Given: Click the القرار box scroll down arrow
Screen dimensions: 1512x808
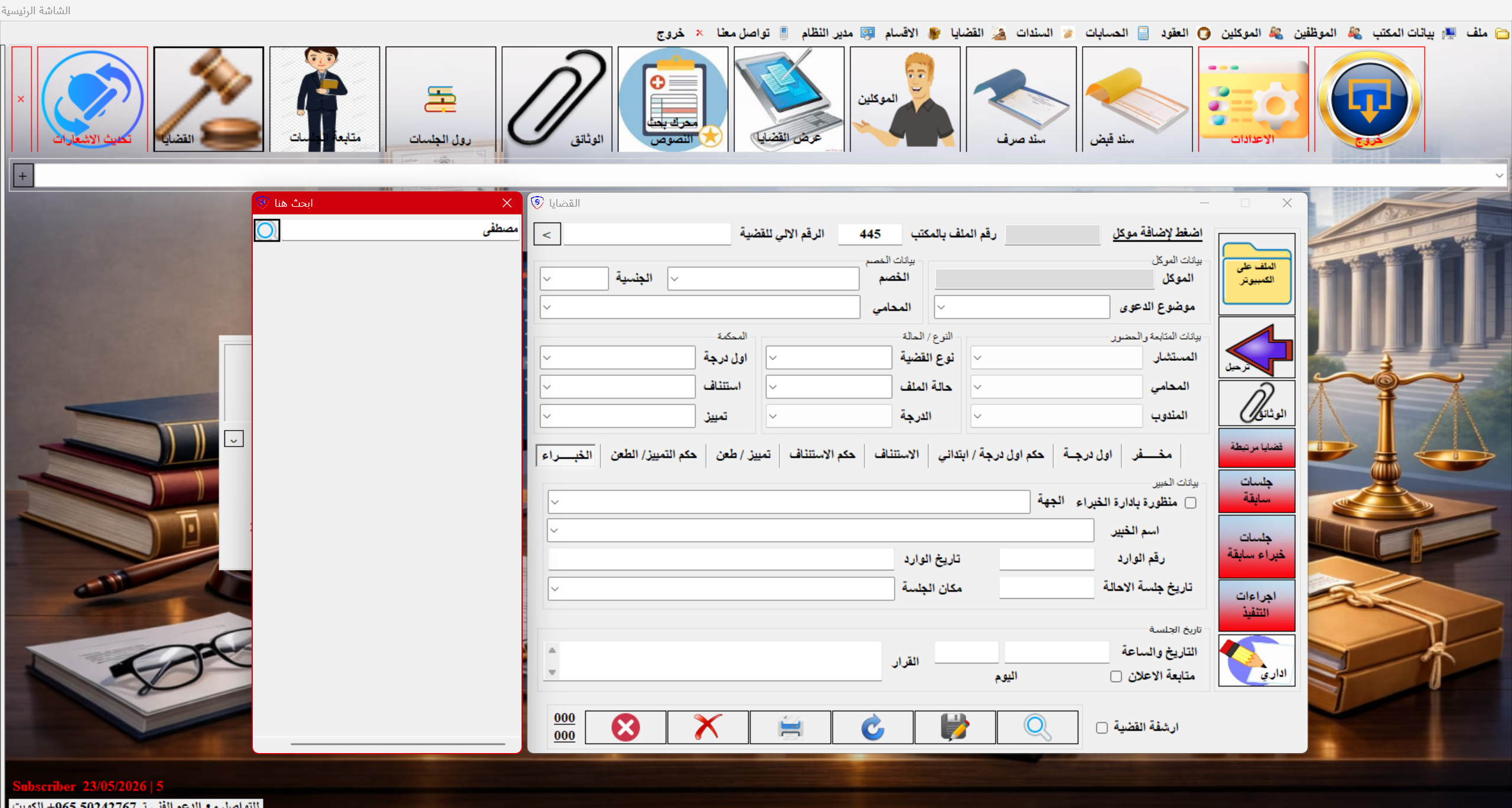Looking at the screenshot, I should pyautogui.click(x=552, y=673).
